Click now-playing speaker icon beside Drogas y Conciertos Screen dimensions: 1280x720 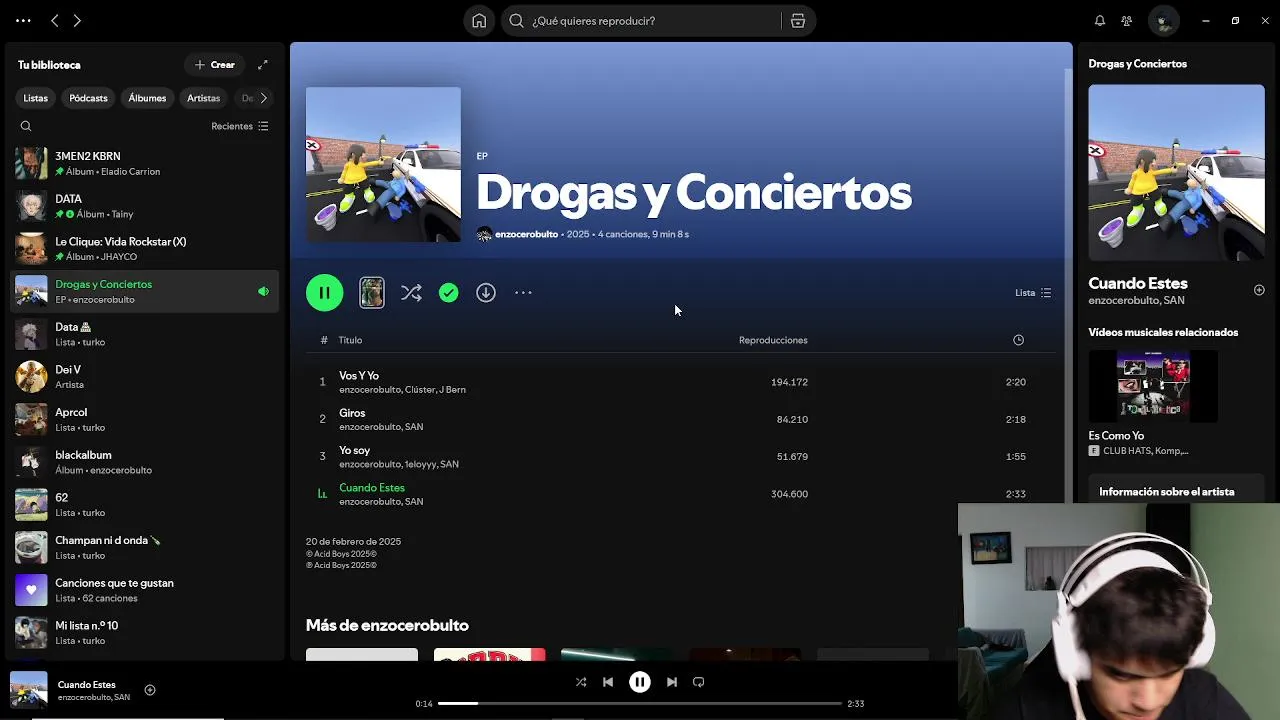point(263,292)
